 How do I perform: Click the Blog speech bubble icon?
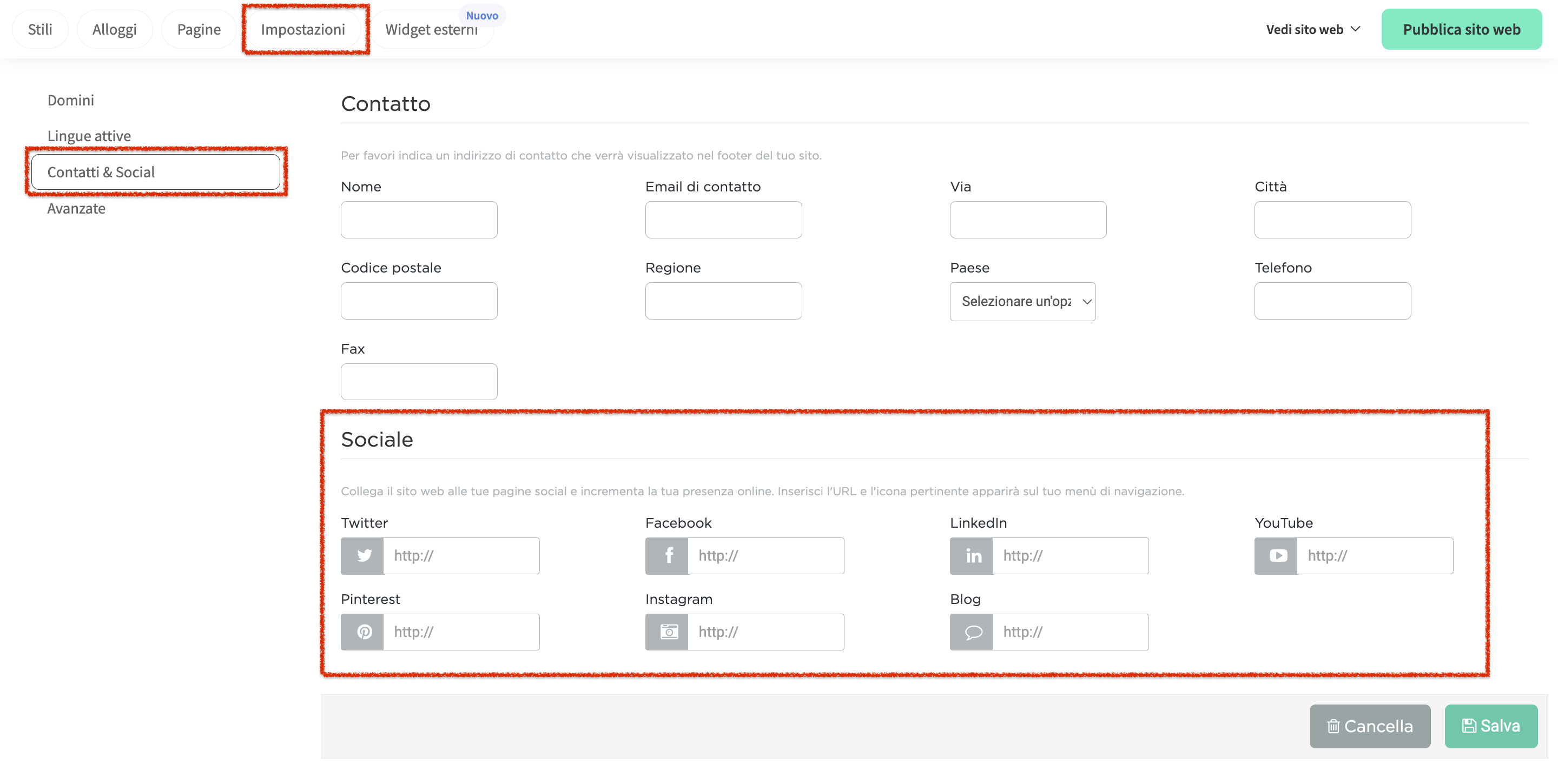pyautogui.click(x=973, y=632)
